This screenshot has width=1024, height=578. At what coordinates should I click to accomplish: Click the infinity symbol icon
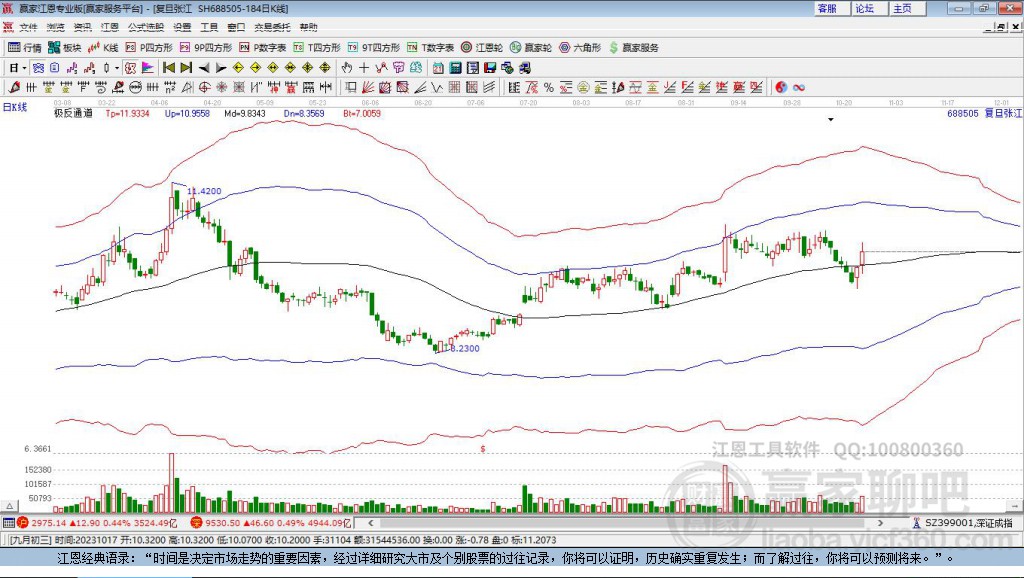(x=799, y=88)
